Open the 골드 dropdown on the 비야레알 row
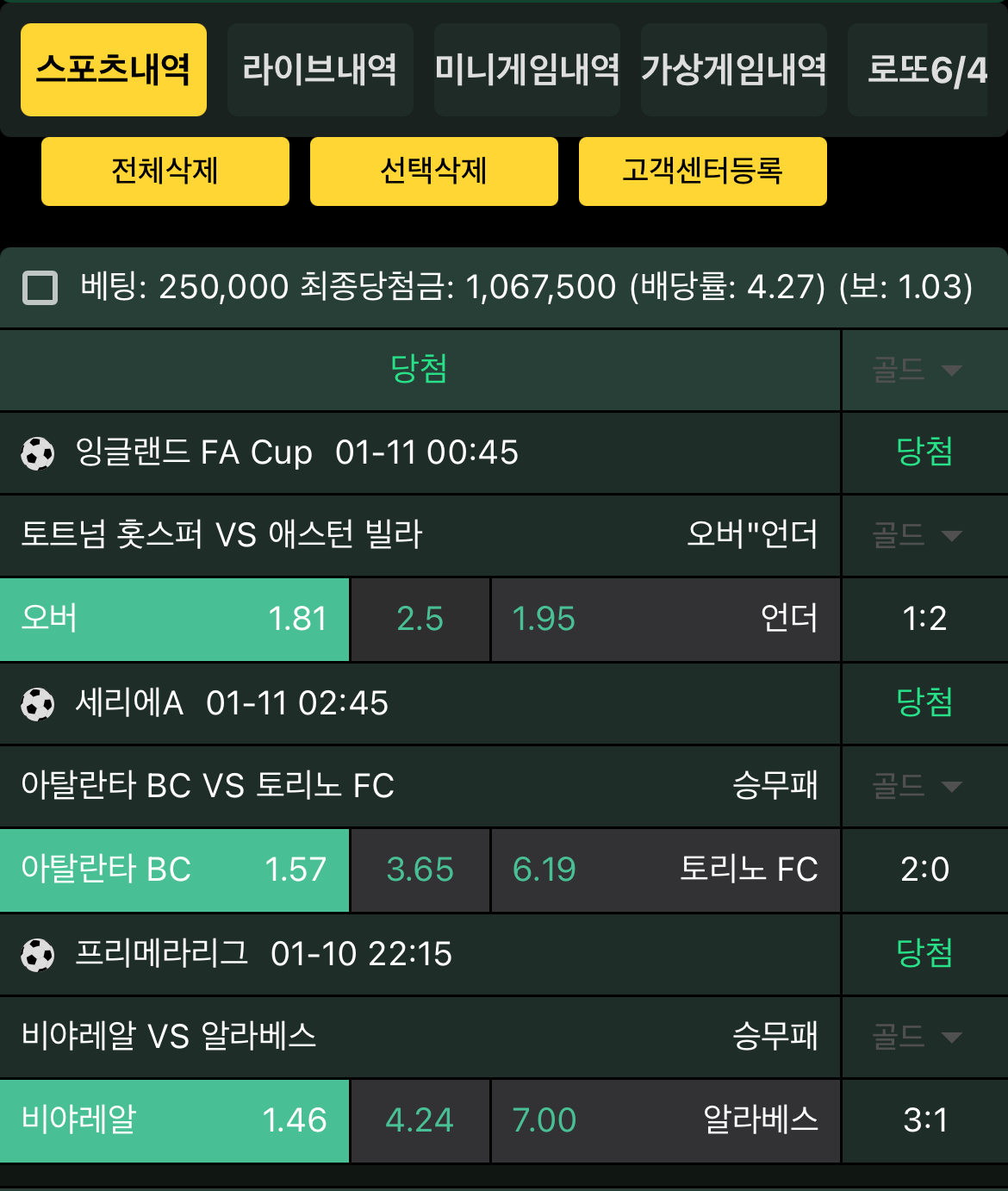The width and height of the screenshot is (1008, 1191). point(920,1038)
